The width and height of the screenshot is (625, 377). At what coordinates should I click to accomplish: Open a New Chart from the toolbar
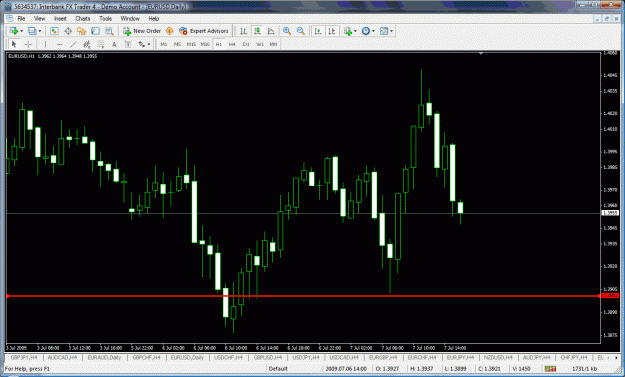(14, 31)
